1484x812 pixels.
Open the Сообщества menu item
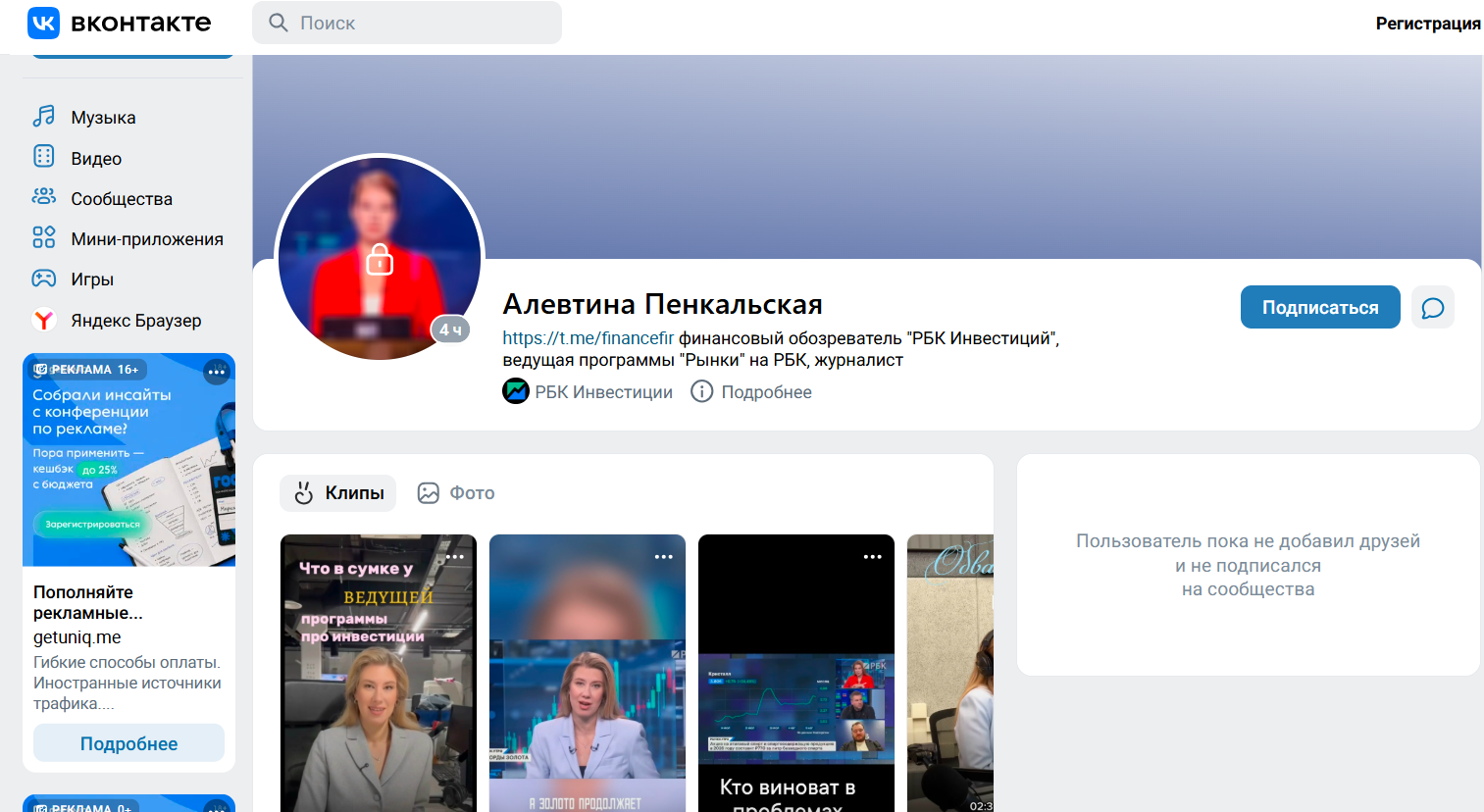(x=132, y=198)
